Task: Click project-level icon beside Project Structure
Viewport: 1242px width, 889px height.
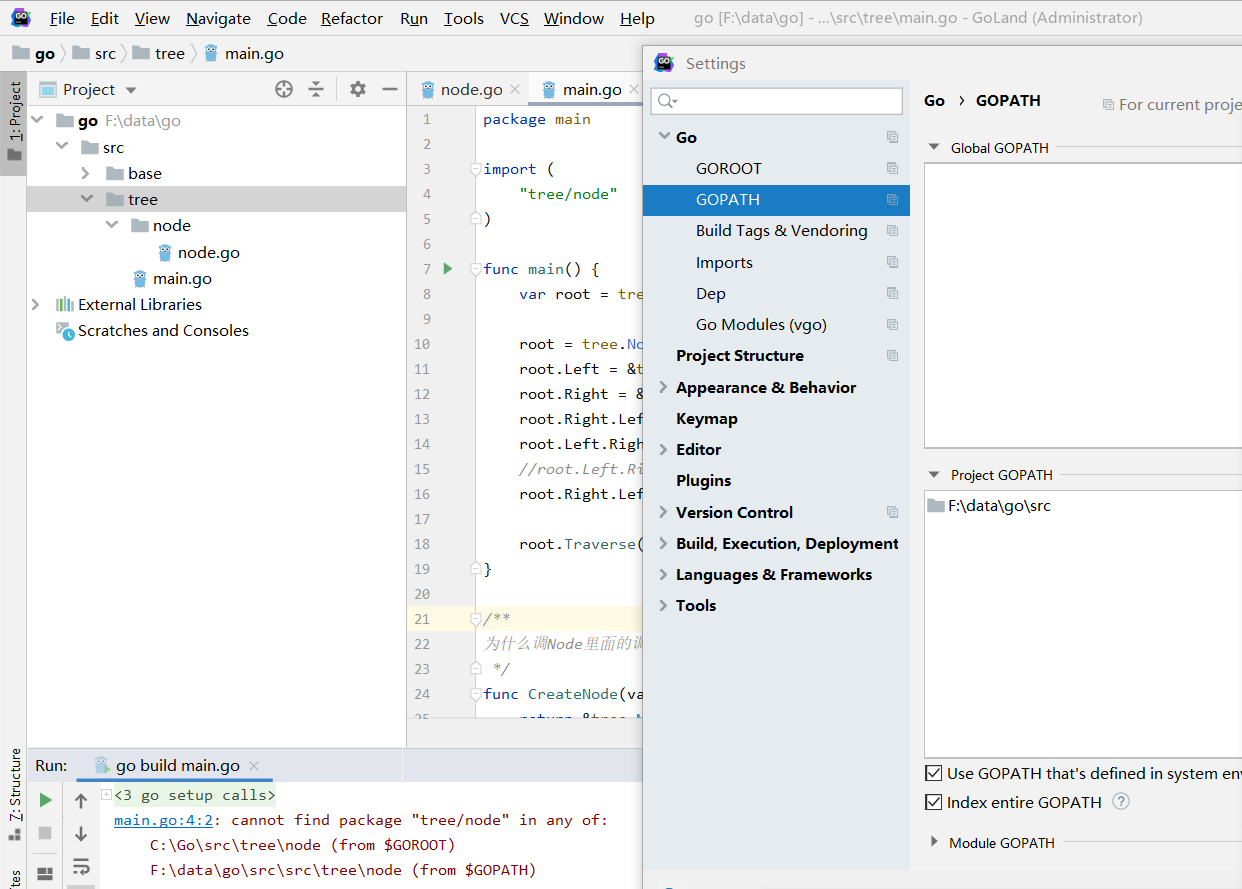Action: coord(892,355)
